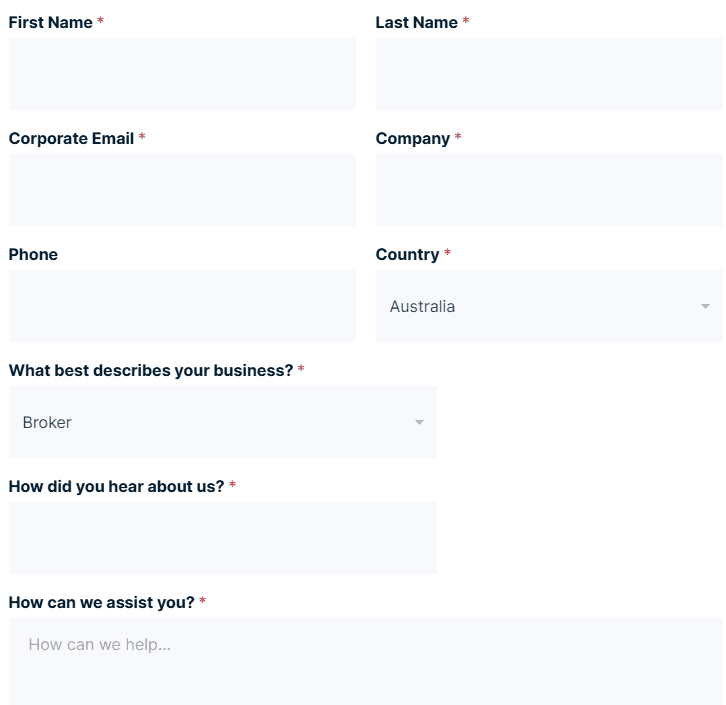The height and width of the screenshot is (705, 726).
Task: Click the Company field label
Action: click(412, 138)
